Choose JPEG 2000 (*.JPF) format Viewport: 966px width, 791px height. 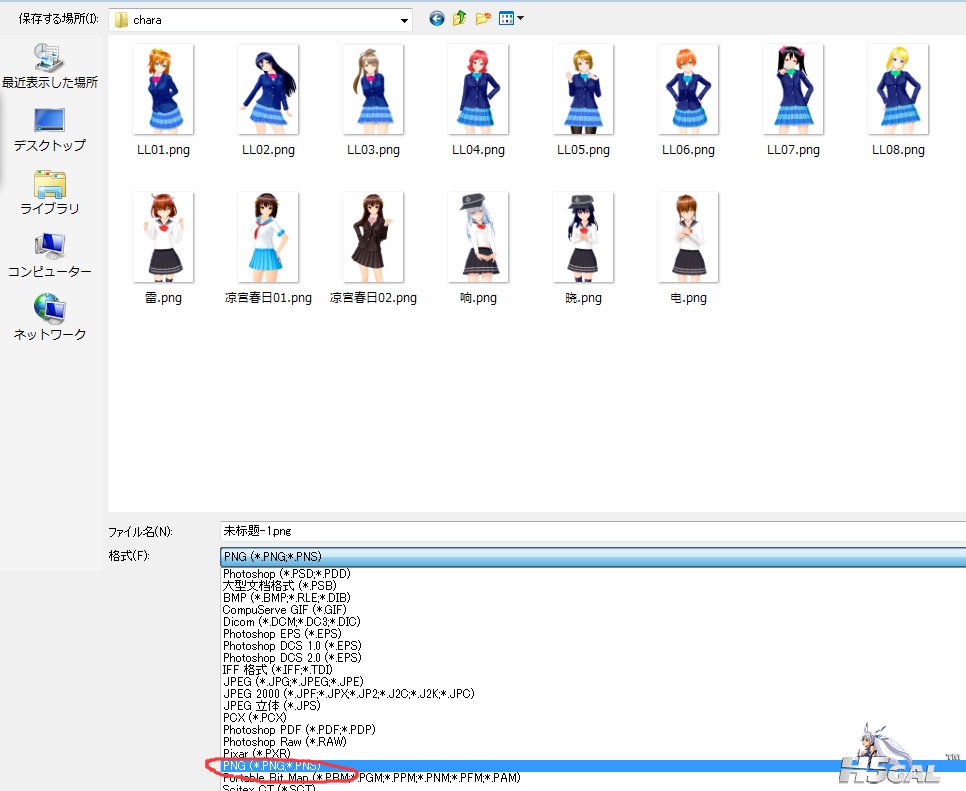click(x=349, y=694)
